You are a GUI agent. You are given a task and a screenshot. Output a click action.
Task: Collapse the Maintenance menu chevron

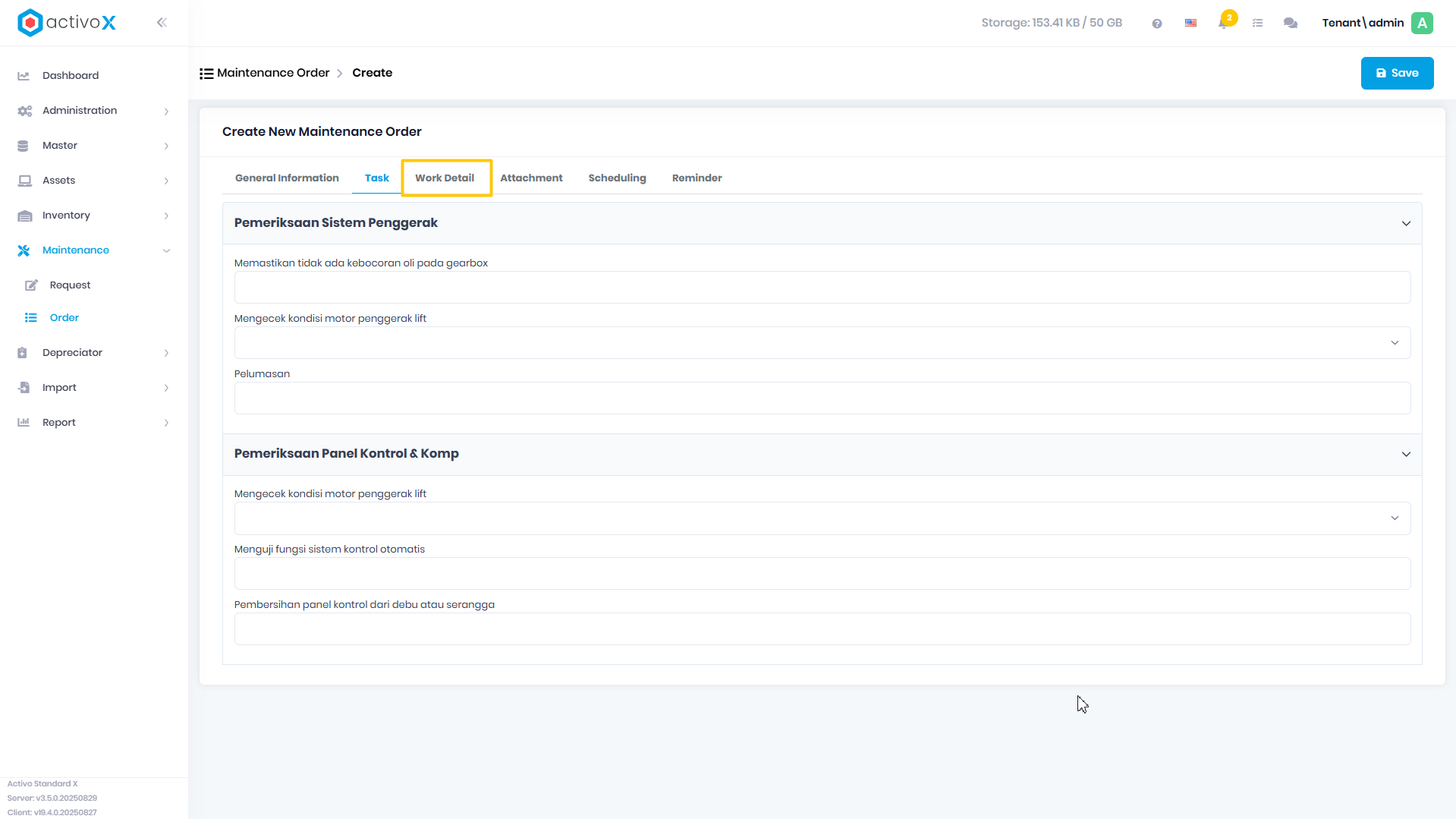(166, 250)
